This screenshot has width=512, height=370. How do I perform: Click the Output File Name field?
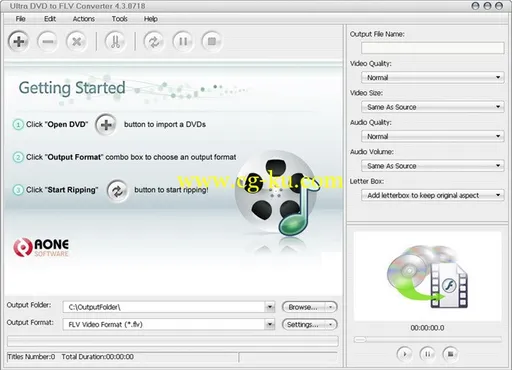click(x=432, y=48)
